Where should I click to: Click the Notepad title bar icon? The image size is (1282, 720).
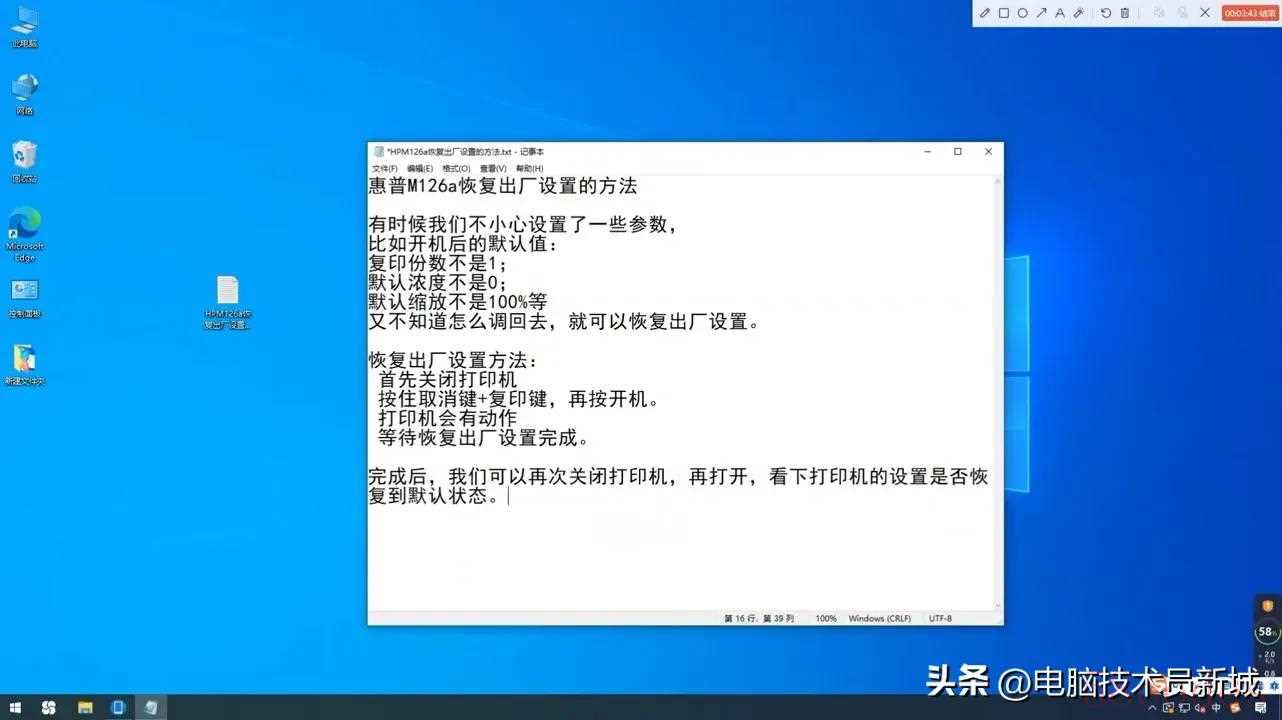[379, 152]
